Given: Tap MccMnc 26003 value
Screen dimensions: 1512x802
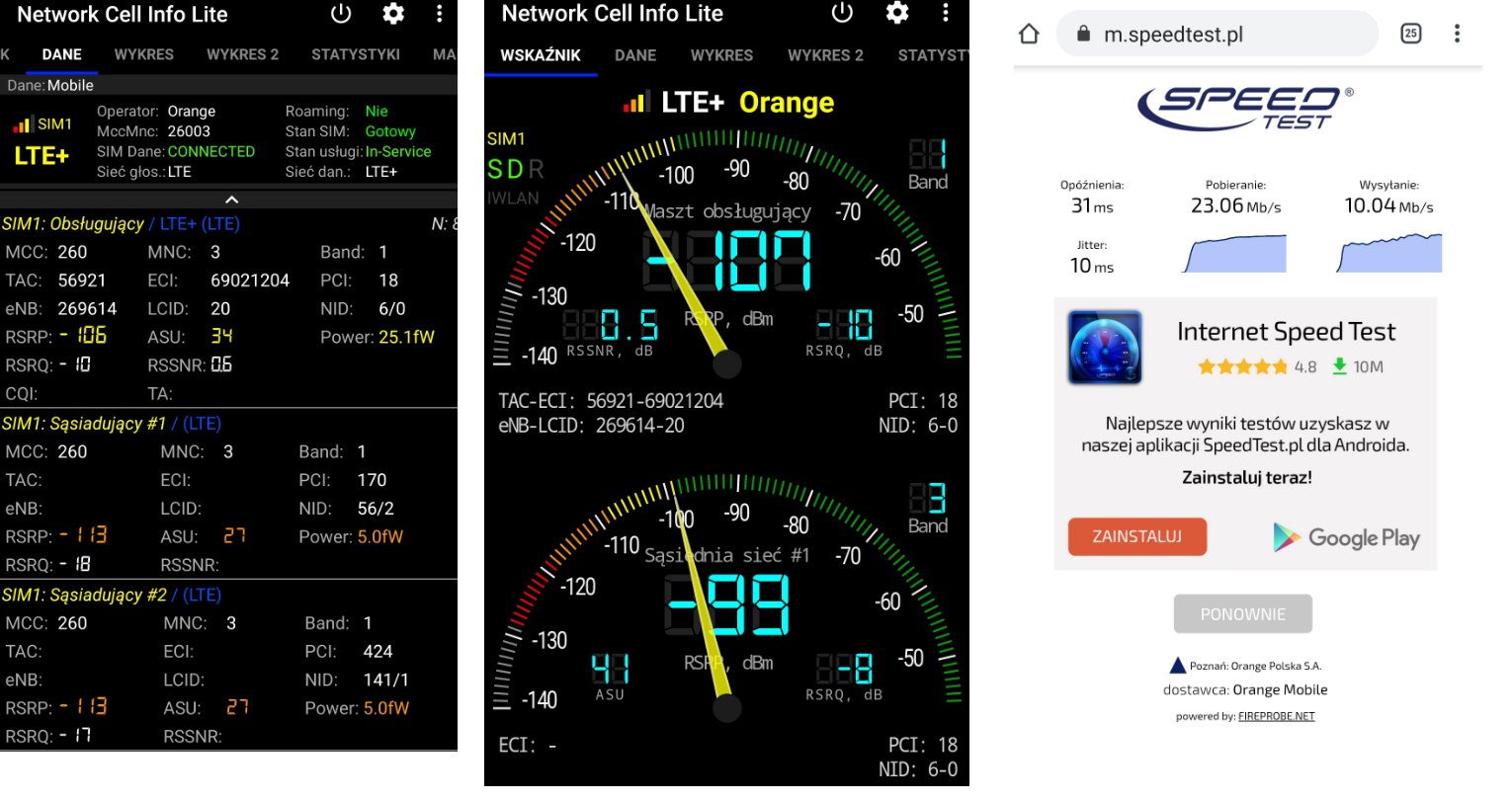Looking at the screenshot, I should [x=189, y=131].
